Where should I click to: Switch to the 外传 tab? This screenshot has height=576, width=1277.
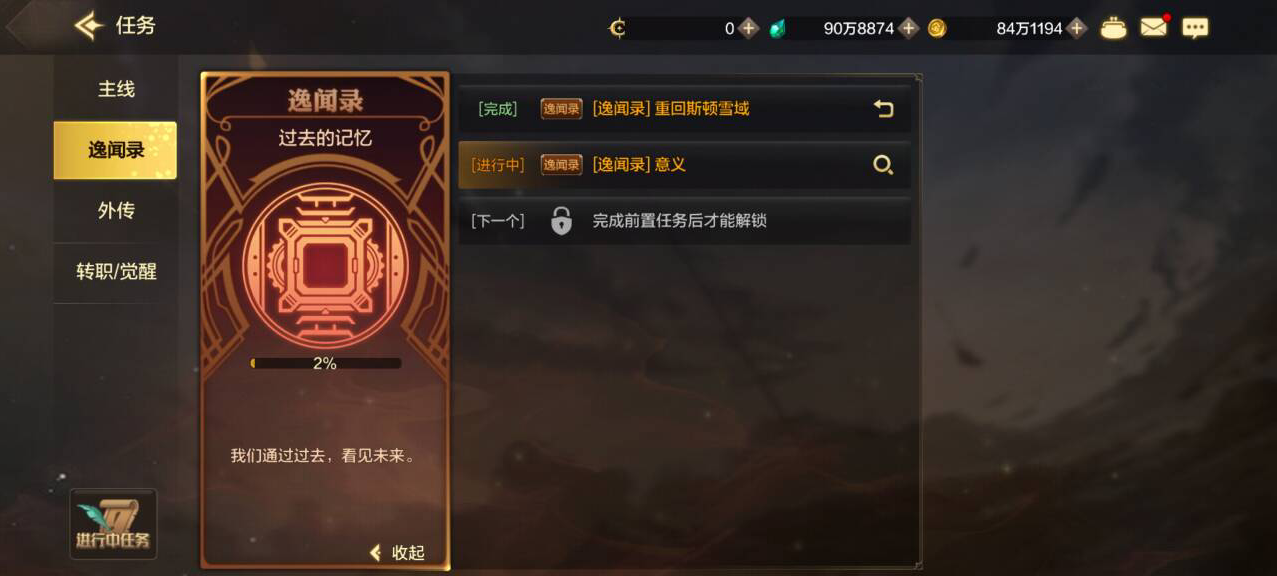[116, 211]
